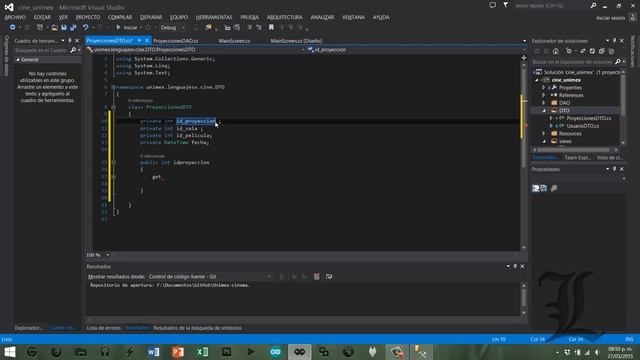Open Word from the taskbar
Image resolution: width=640 pixels, height=360 pixels.
(x=153, y=352)
